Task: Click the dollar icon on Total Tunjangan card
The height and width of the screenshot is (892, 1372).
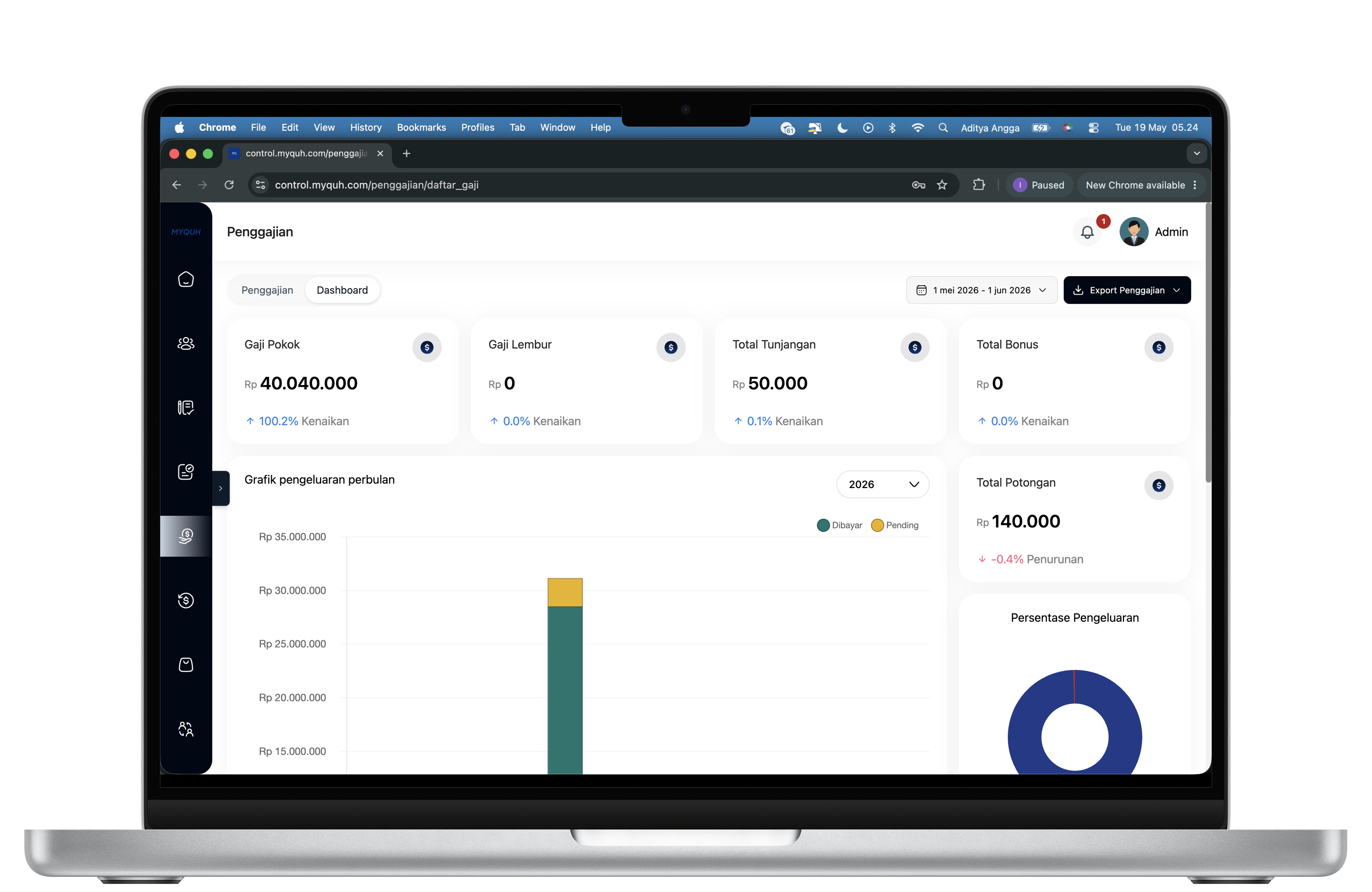Action: pyautogui.click(x=915, y=347)
